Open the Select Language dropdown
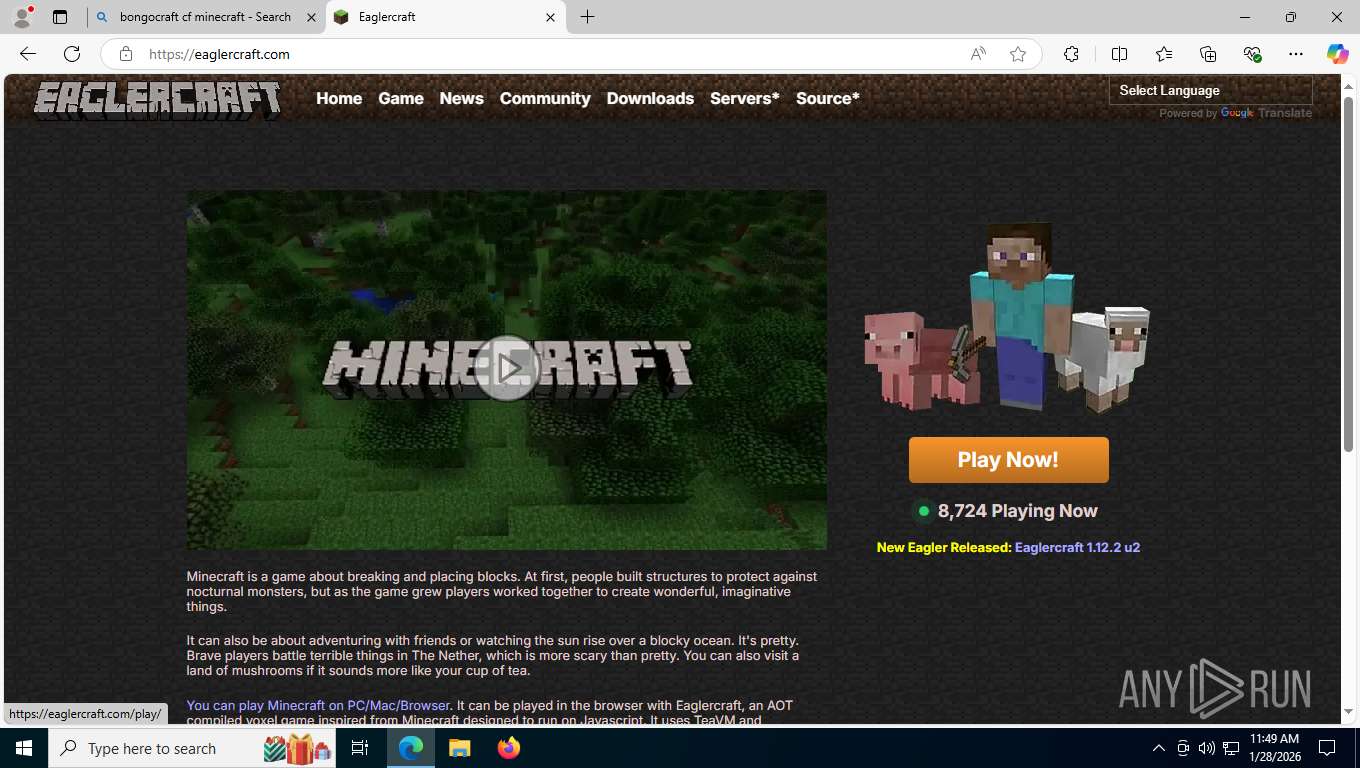Image resolution: width=1360 pixels, height=768 pixels. click(x=1210, y=90)
